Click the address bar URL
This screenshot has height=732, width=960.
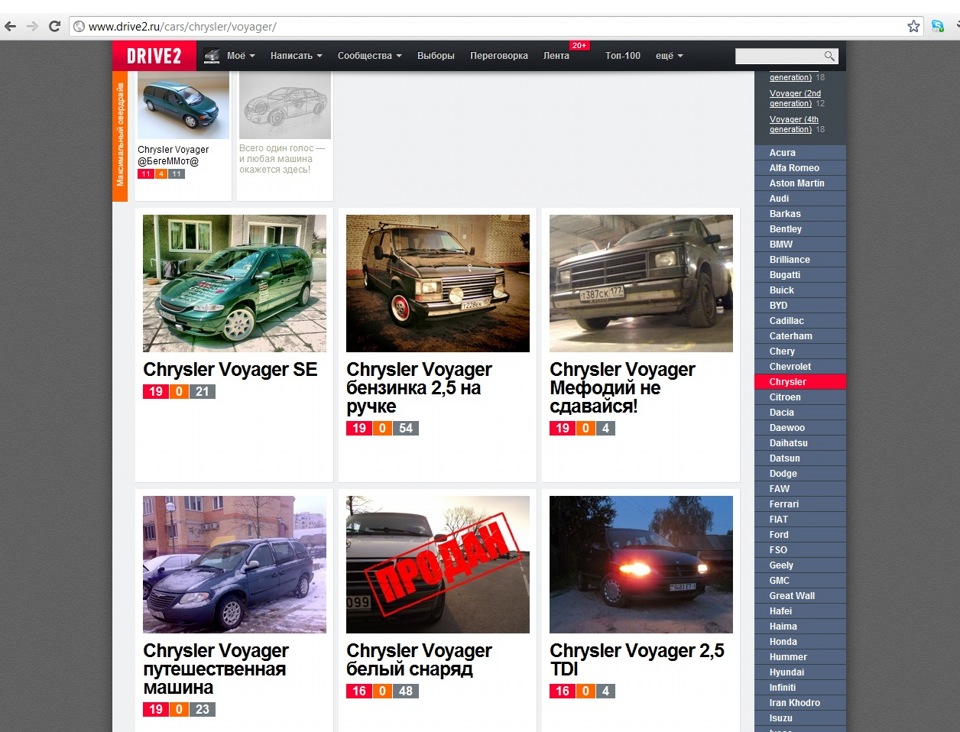tap(182, 27)
